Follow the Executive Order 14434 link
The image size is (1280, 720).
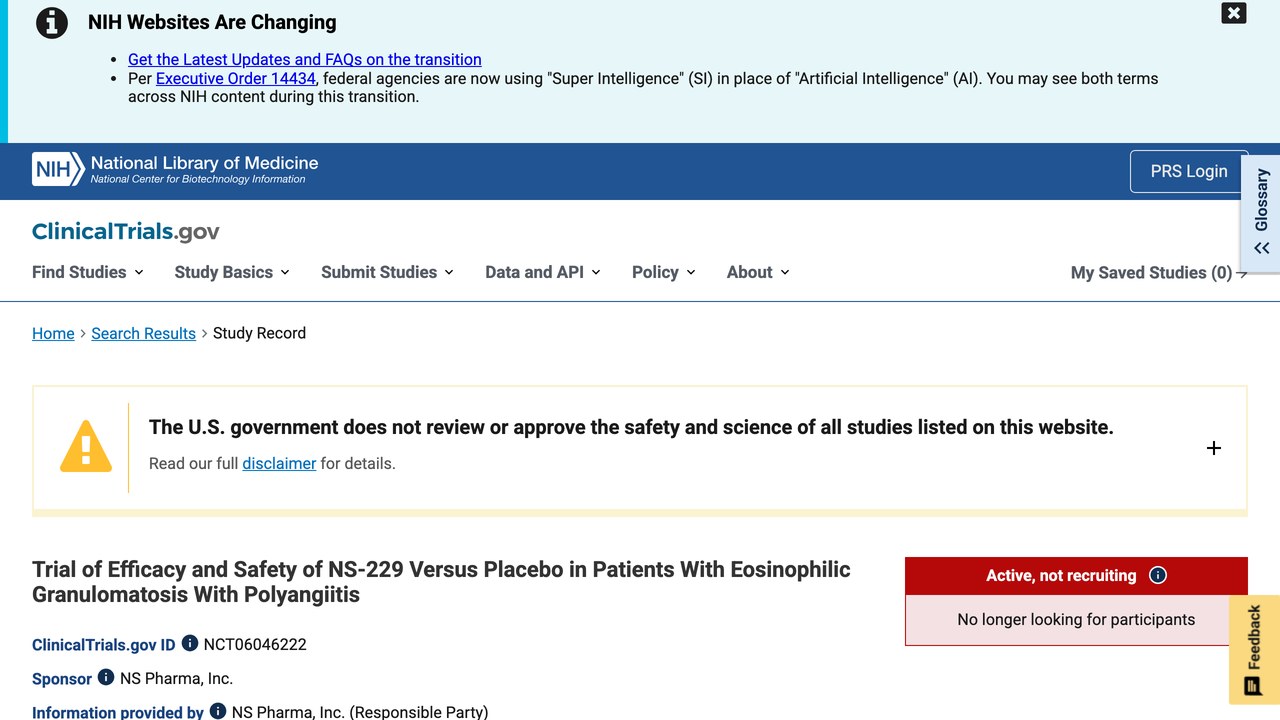(236, 78)
